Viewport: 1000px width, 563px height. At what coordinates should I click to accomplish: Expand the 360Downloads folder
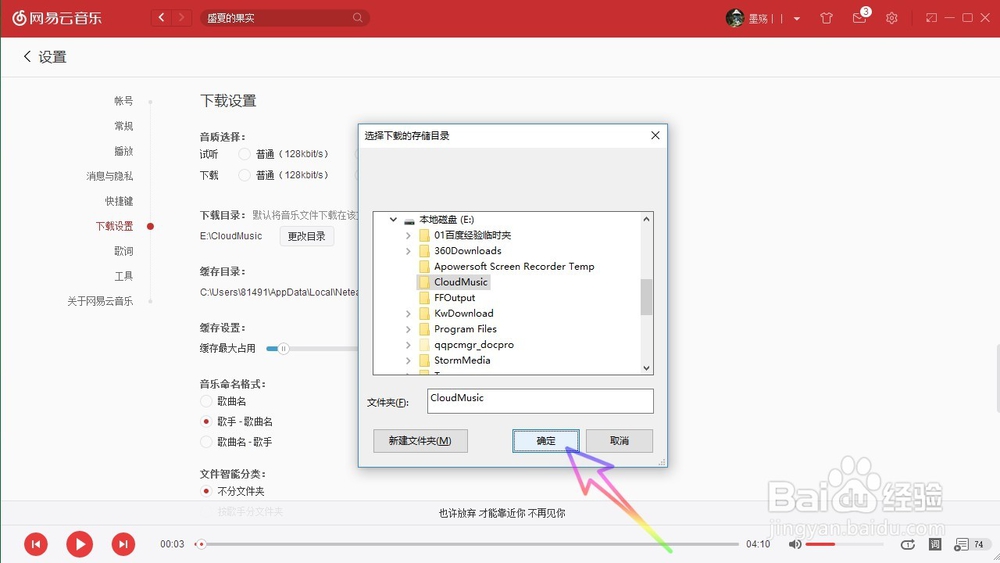[x=408, y=251]
